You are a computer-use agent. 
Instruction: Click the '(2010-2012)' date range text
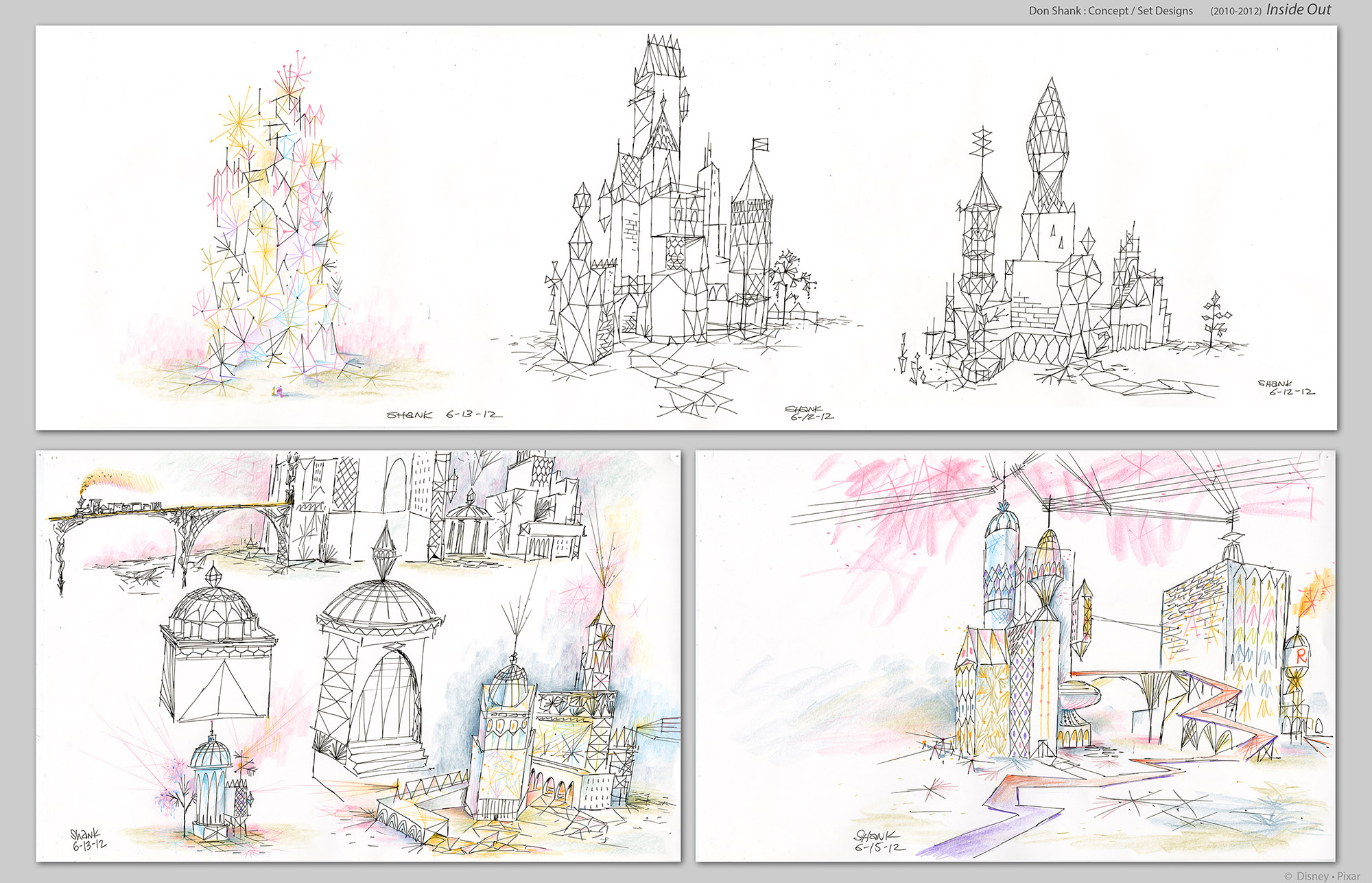[1235, 12]
